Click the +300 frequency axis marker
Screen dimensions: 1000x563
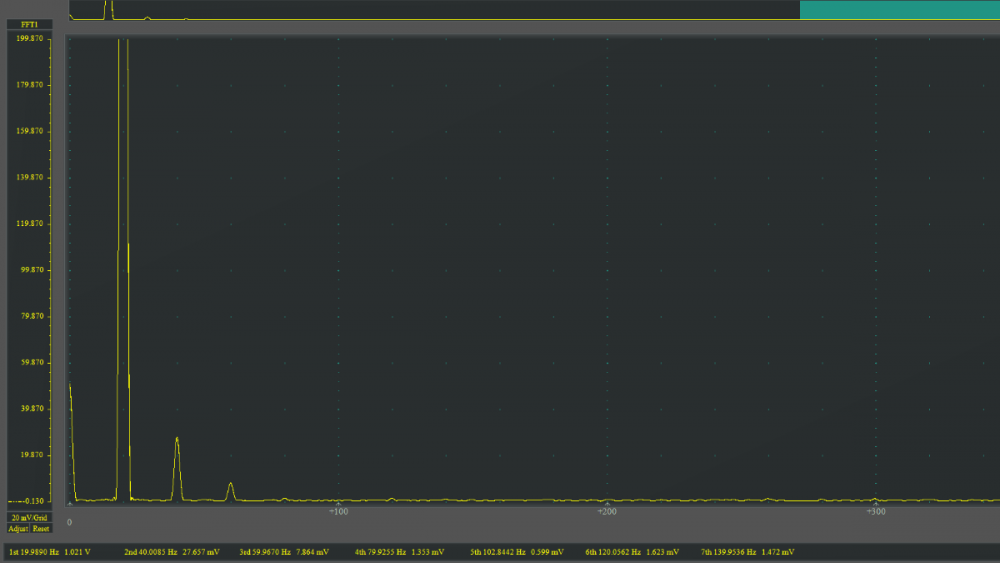[875, 511]
